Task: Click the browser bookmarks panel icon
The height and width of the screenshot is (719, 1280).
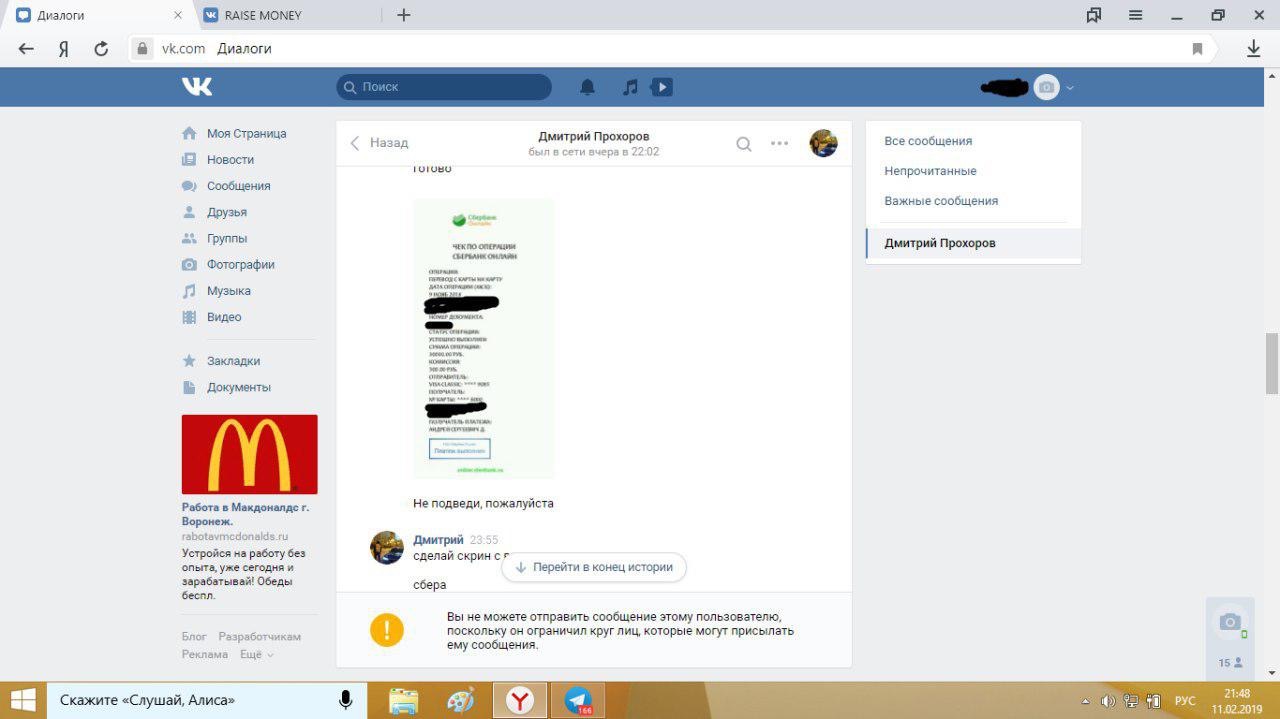Action: point(1094,15)
